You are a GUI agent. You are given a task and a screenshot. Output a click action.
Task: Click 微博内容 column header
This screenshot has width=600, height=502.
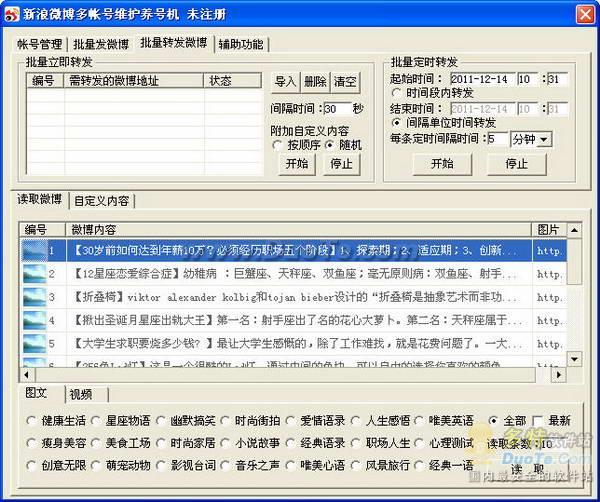coord(298,230)
